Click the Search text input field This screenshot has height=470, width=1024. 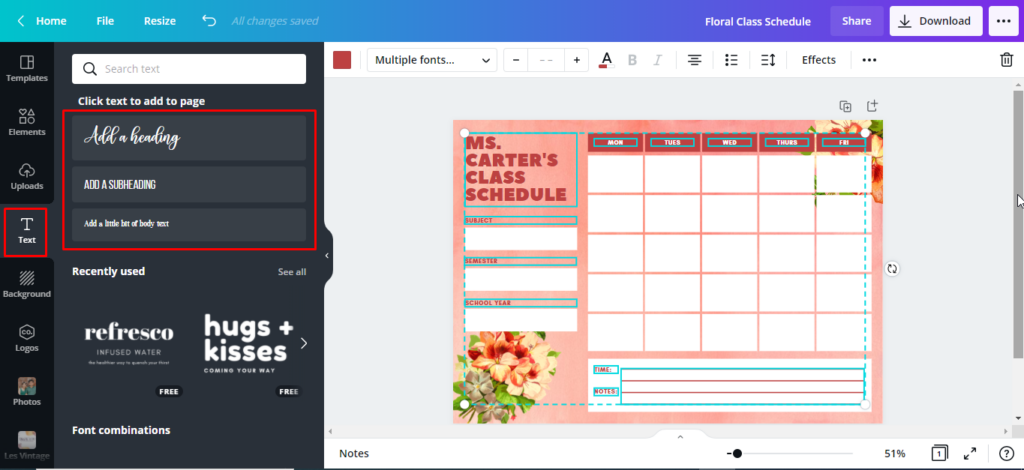click(189, 69)
